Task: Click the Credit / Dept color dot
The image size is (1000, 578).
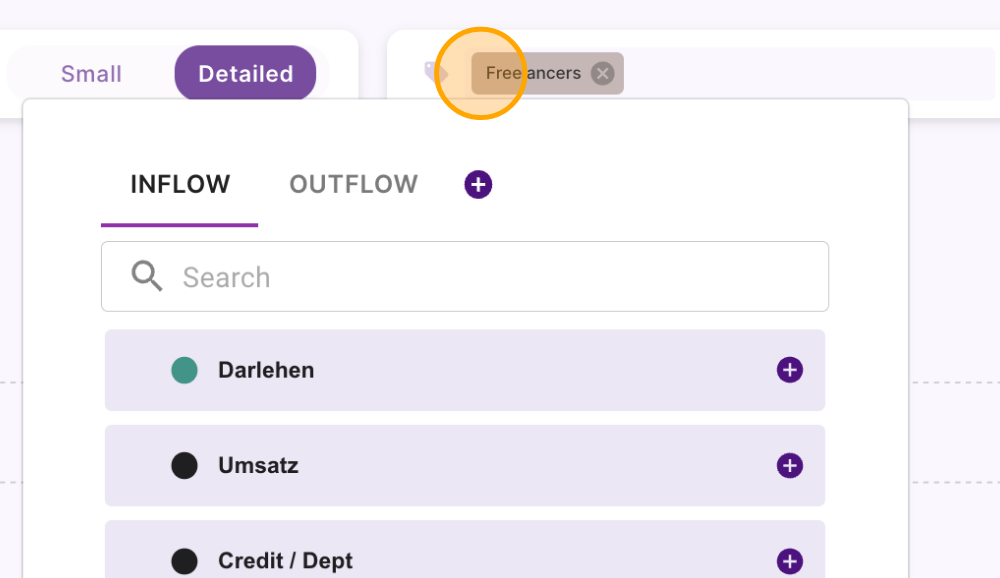Action: [184, 561]
